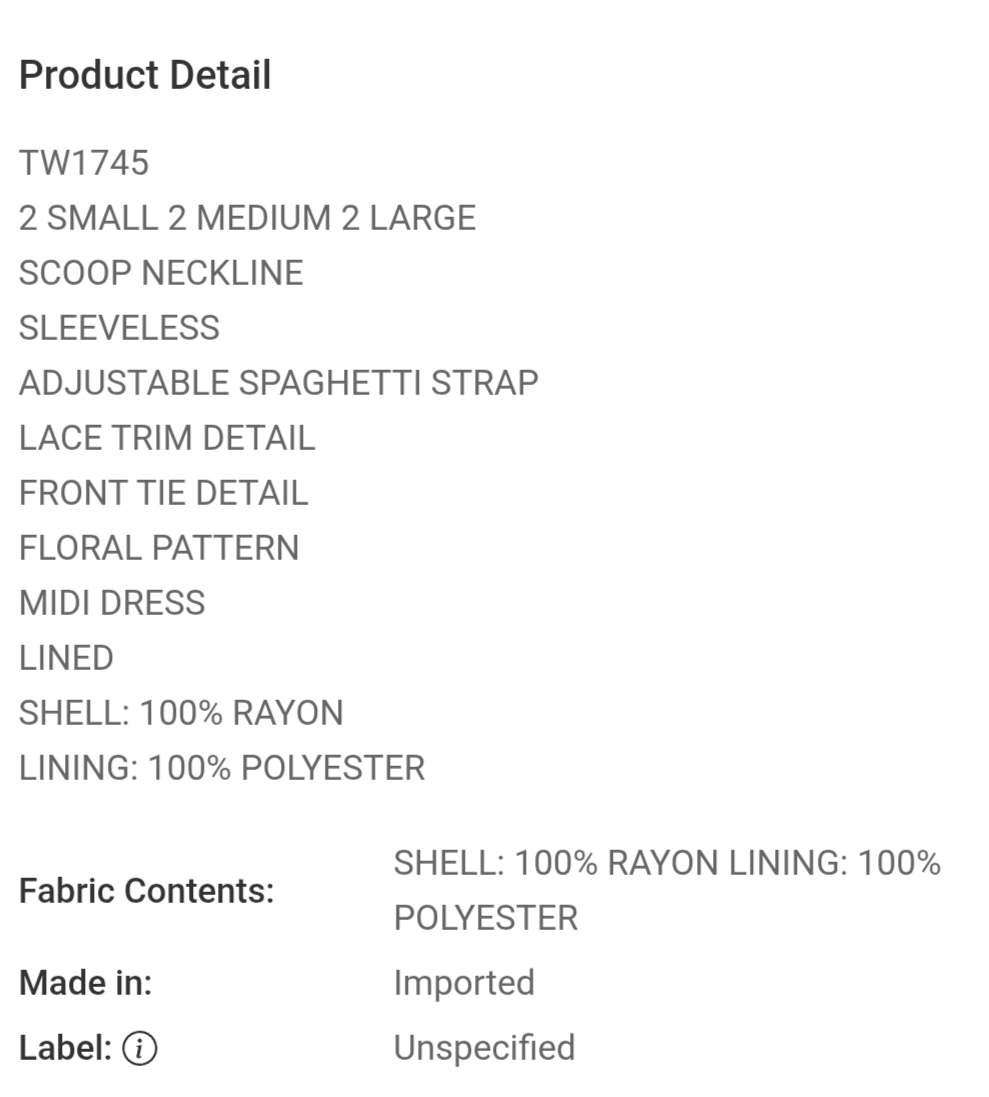Click the LINING: 100% POLYESTER list line
Screen dimensions: 989x1097
(x=222, y=768)
